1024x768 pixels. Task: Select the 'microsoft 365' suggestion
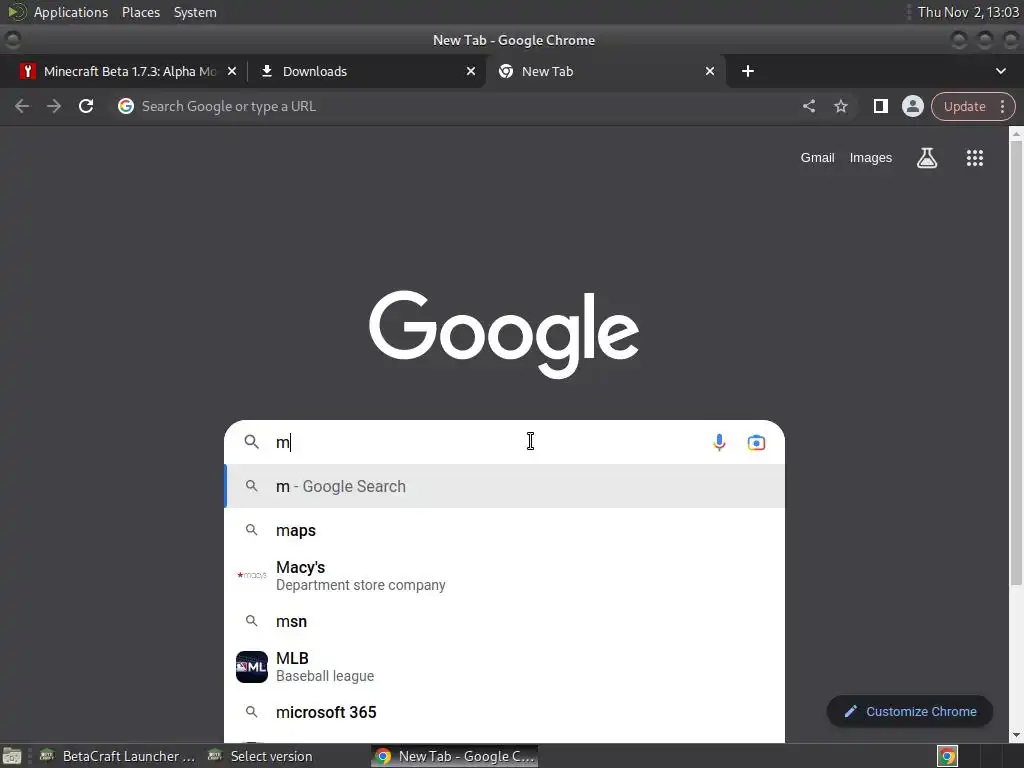pos(504,712)
